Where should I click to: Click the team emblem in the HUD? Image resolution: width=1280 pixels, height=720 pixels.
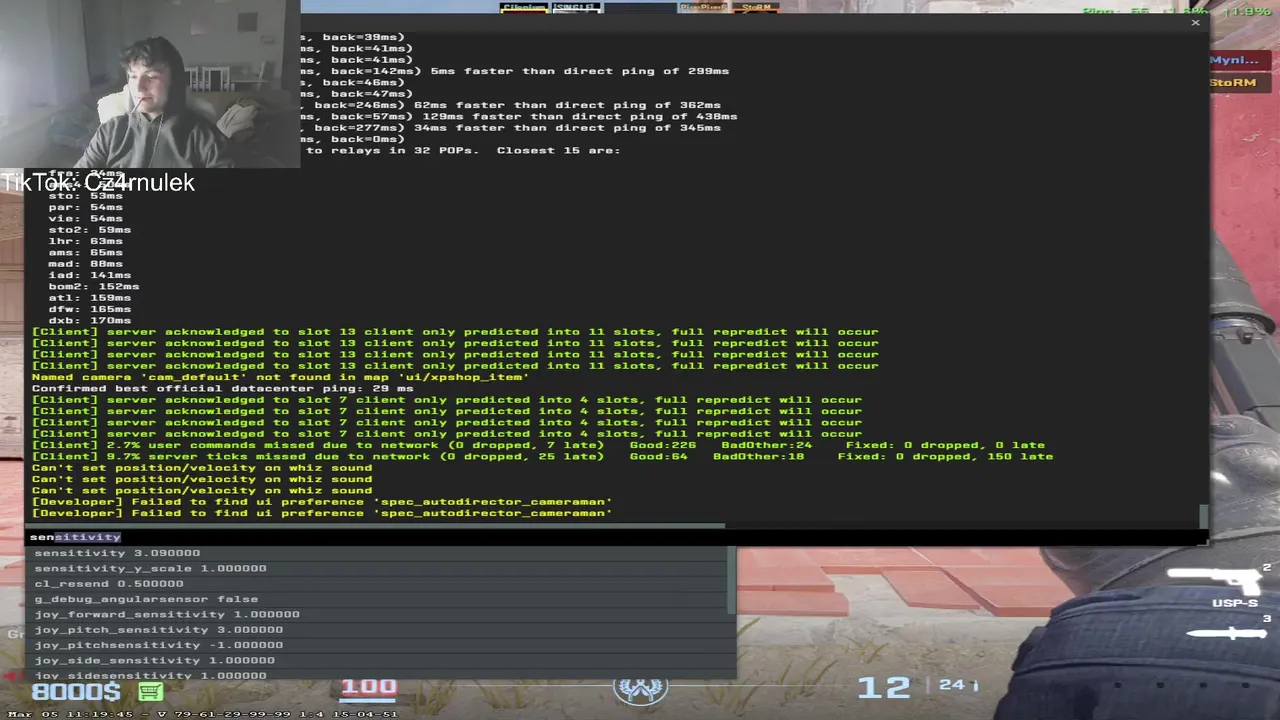(640, 690)
